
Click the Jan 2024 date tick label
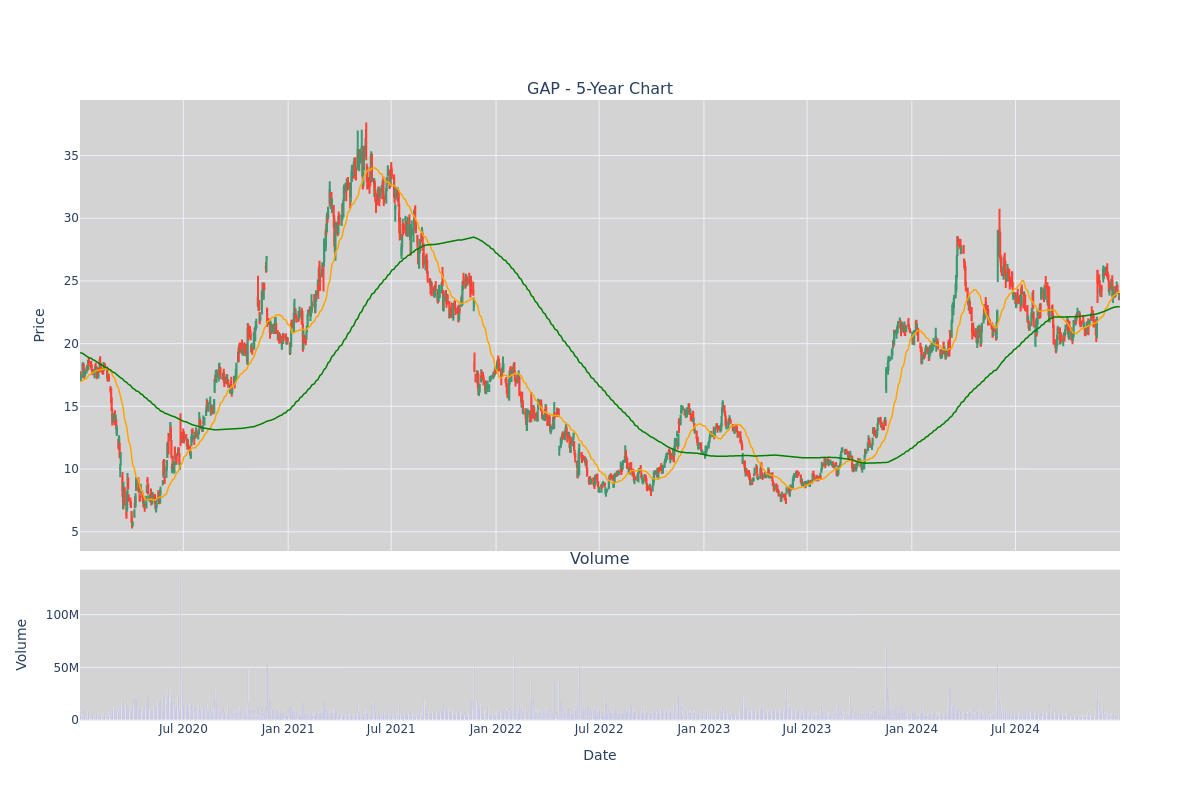911,729
